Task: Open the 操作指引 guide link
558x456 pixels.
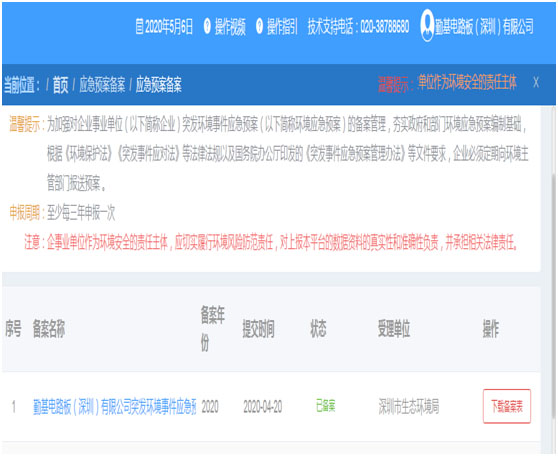Action: pos(282,27)
